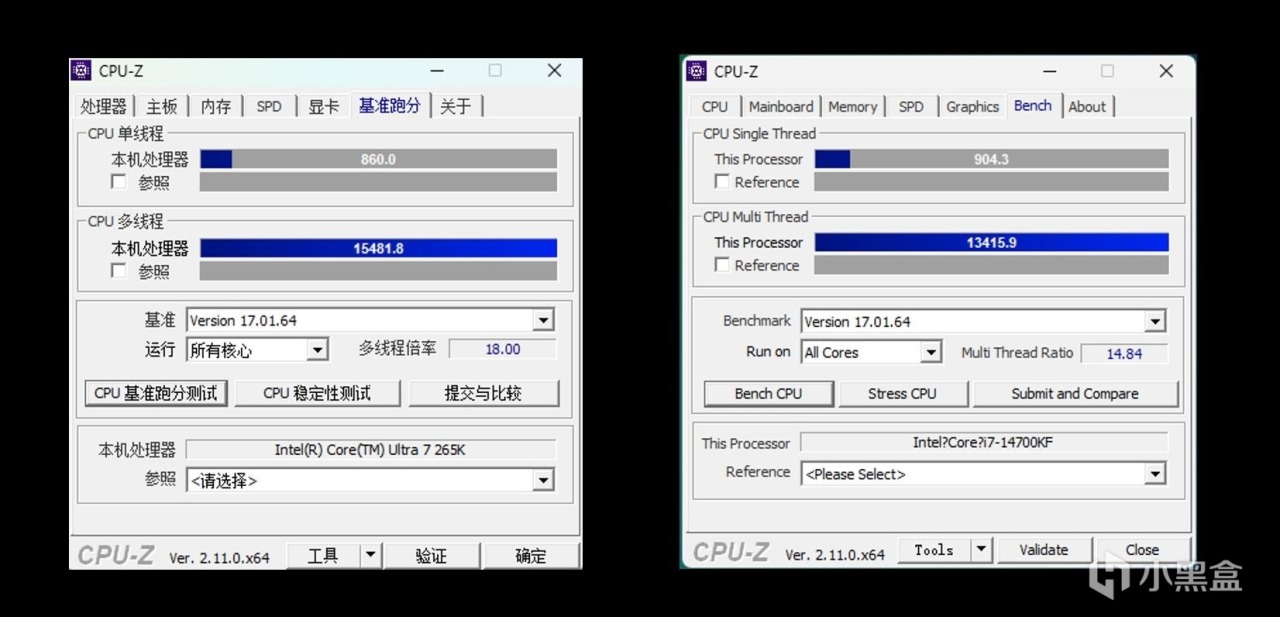Click the Close button in English window
The height and width of the screenshot is (617, 1280).
(1142, 550)
